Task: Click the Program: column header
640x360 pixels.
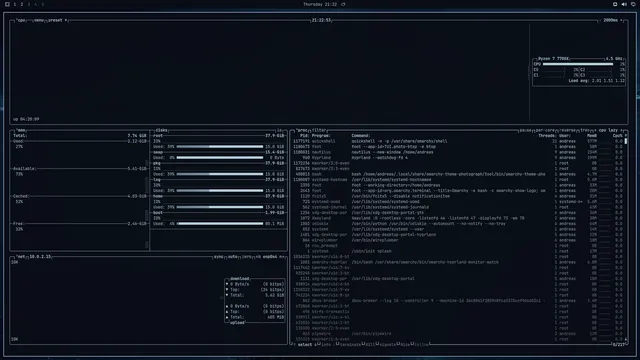Action: tap(321, 136)
